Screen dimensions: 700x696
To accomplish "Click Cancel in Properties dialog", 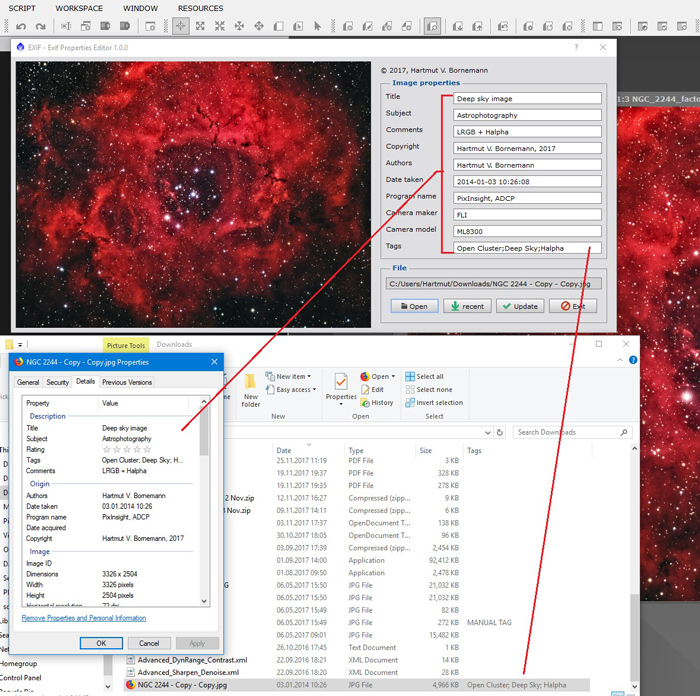I will click(149, 643).
